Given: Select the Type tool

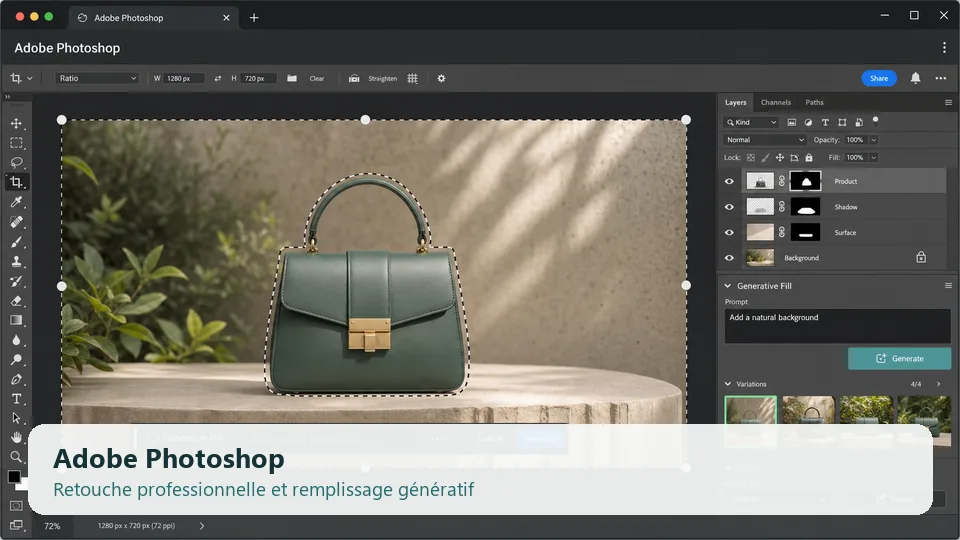Looking at the screenshot, I should [x=17, y=399].
